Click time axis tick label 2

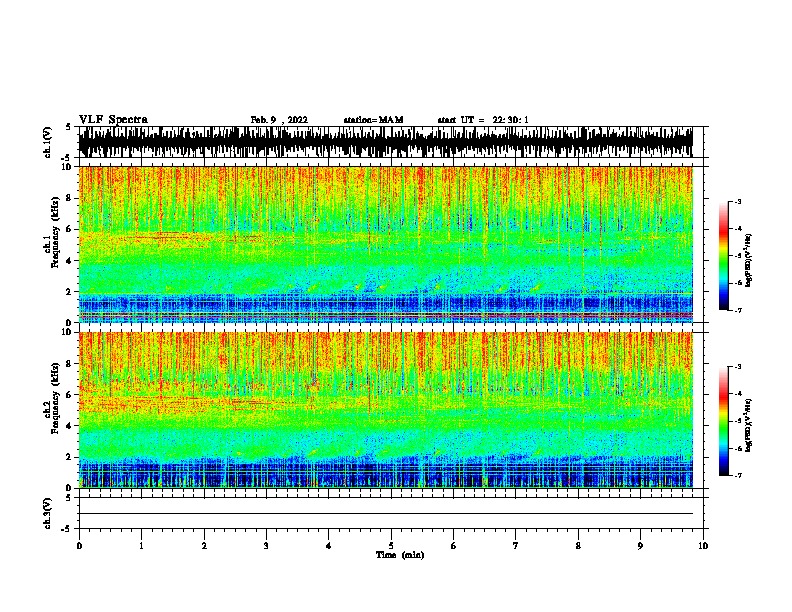coord(204,546)
